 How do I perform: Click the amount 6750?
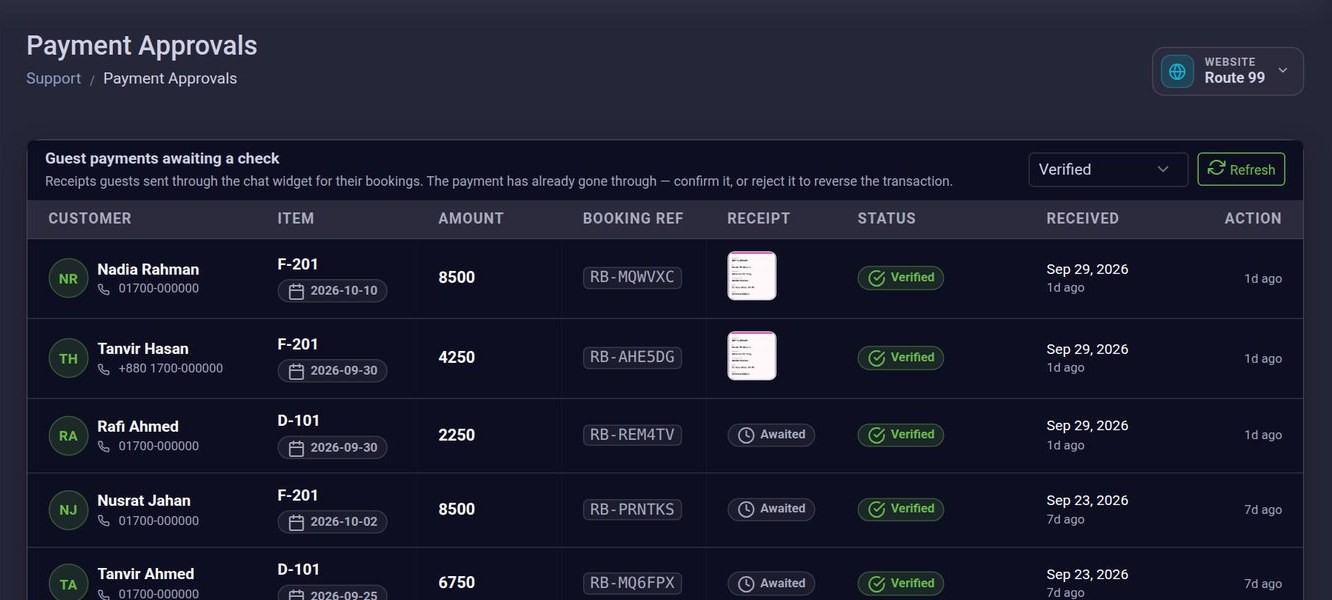(457, 583)
